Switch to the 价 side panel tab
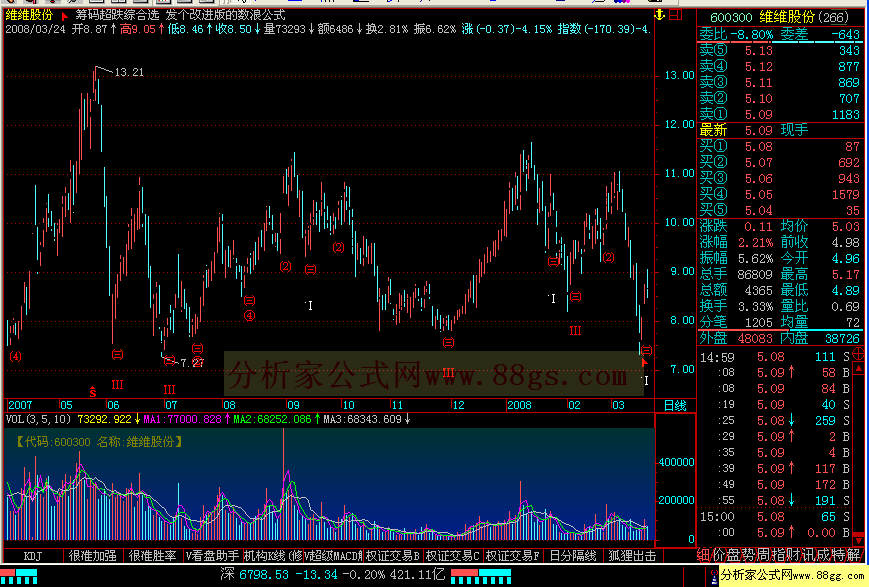Screen dimensions: 869x587 tap(718, 555)
